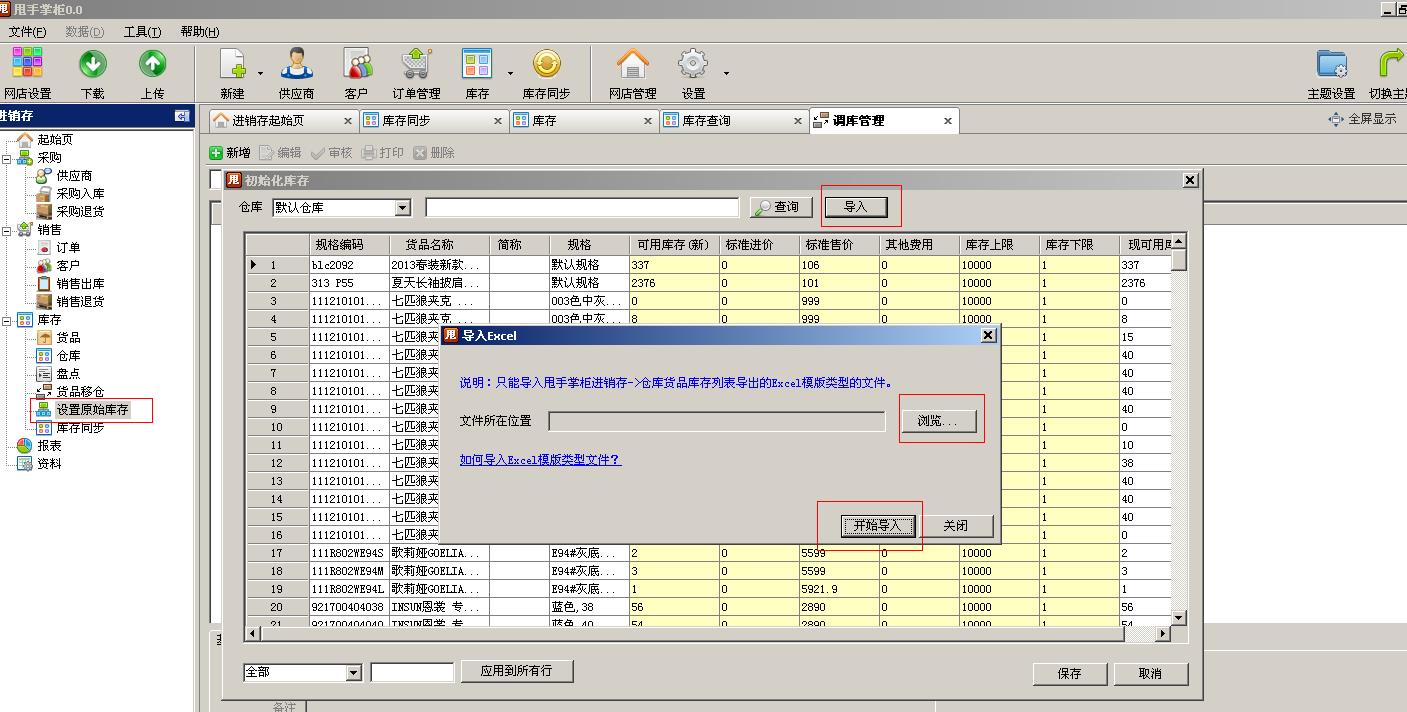Click the 开始导入 button
This screenshot has height=712, width=1407.
[877, 526]
